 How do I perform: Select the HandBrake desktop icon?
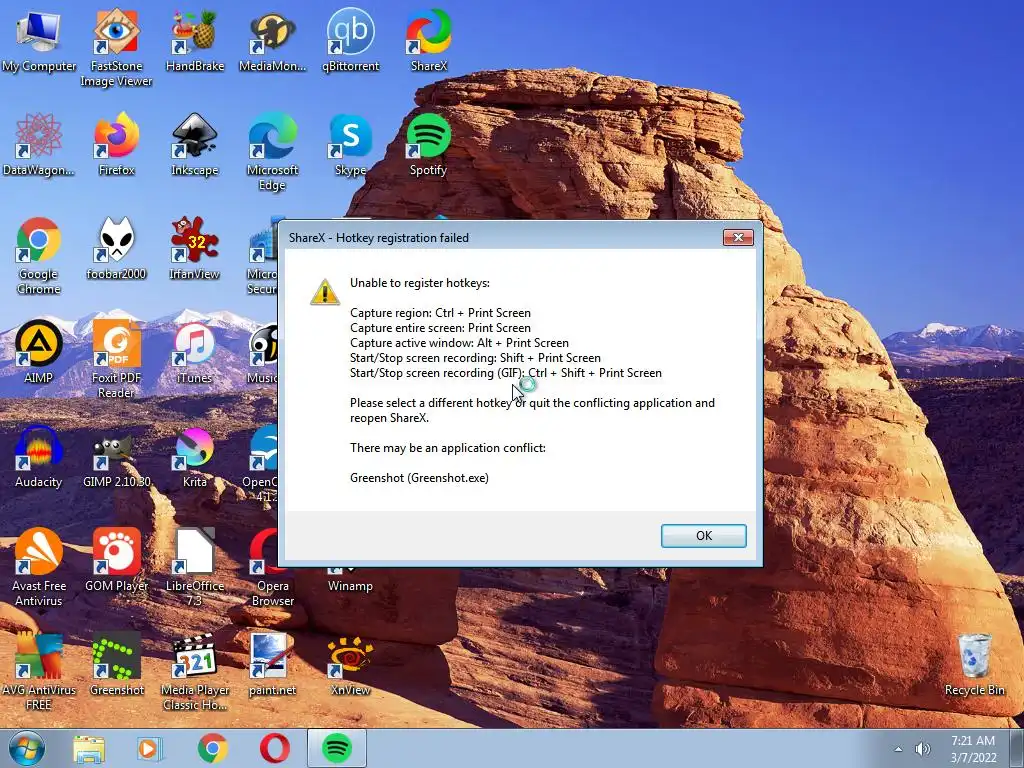[195, 42]
